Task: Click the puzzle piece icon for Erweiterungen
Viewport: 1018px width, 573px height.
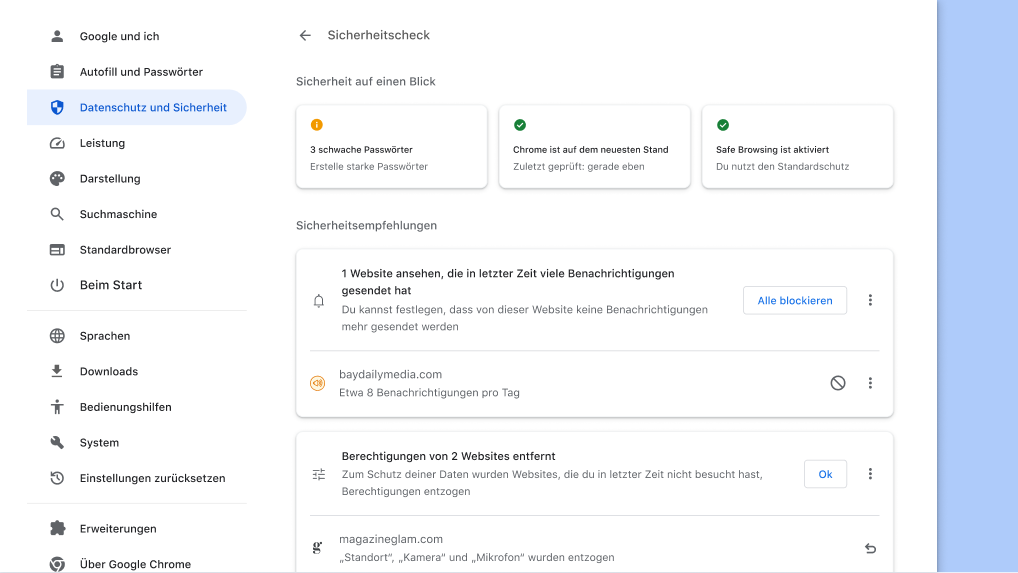Action: [x=57, y=528]
